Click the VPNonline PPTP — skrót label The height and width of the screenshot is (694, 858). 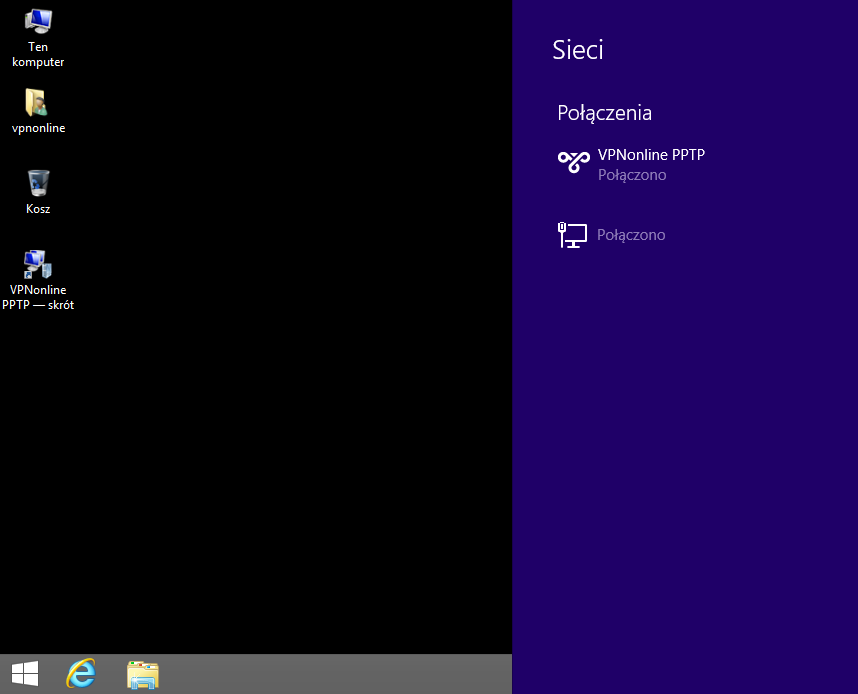pos(38,297)
